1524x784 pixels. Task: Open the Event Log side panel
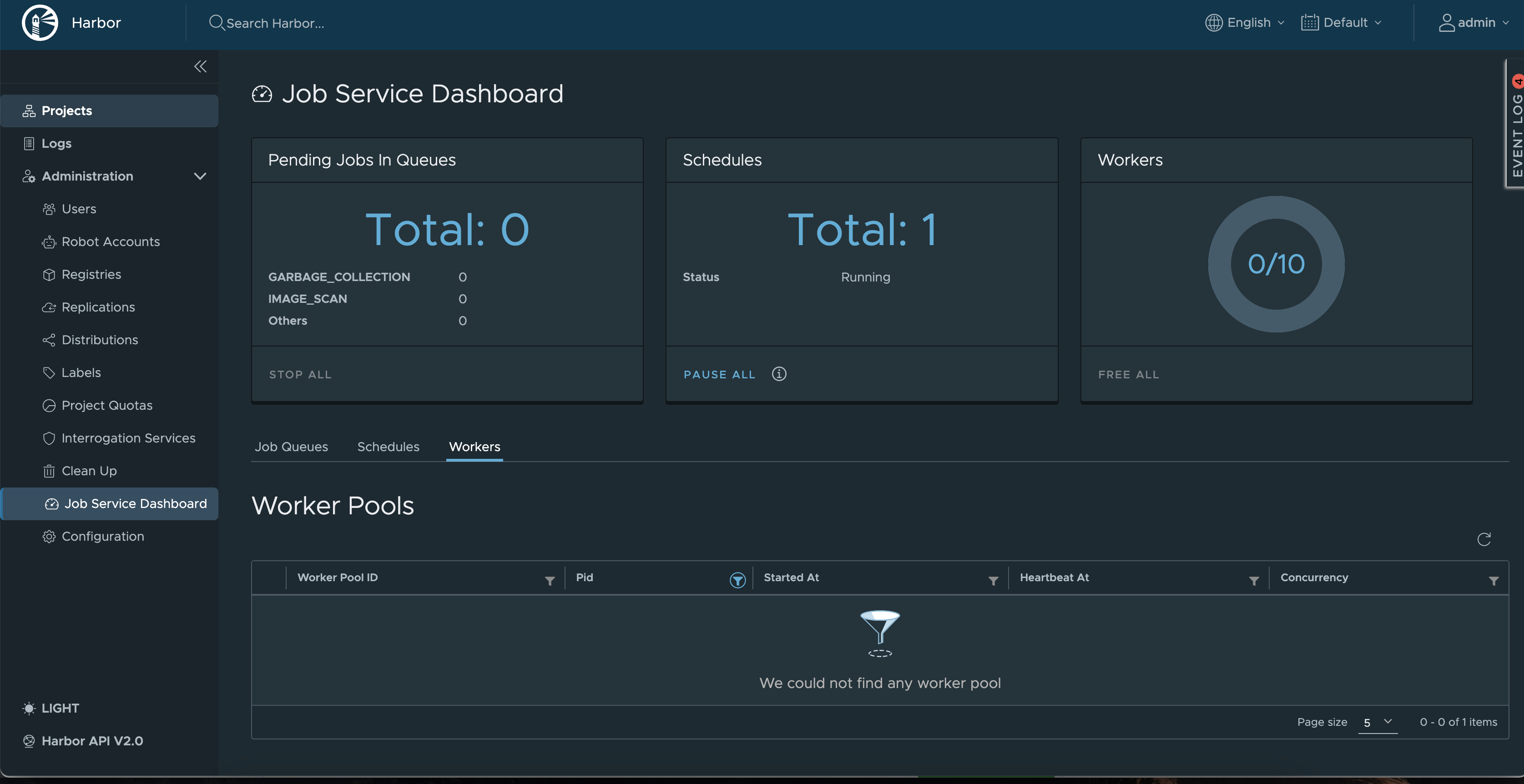[1516, 124]
